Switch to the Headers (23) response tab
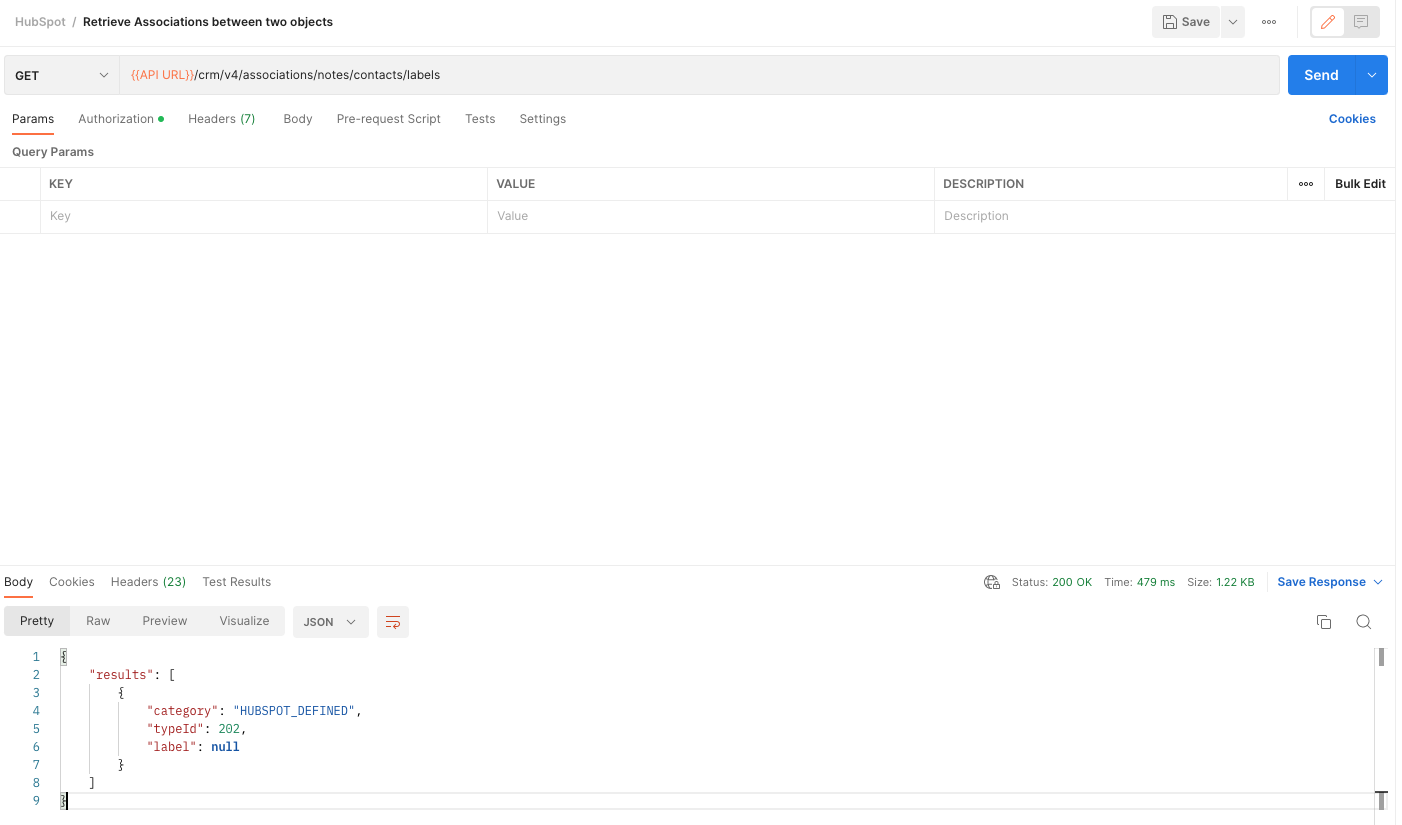This screenshot has height=825, width=1402. pyautogui.click(x=148, y=581)
